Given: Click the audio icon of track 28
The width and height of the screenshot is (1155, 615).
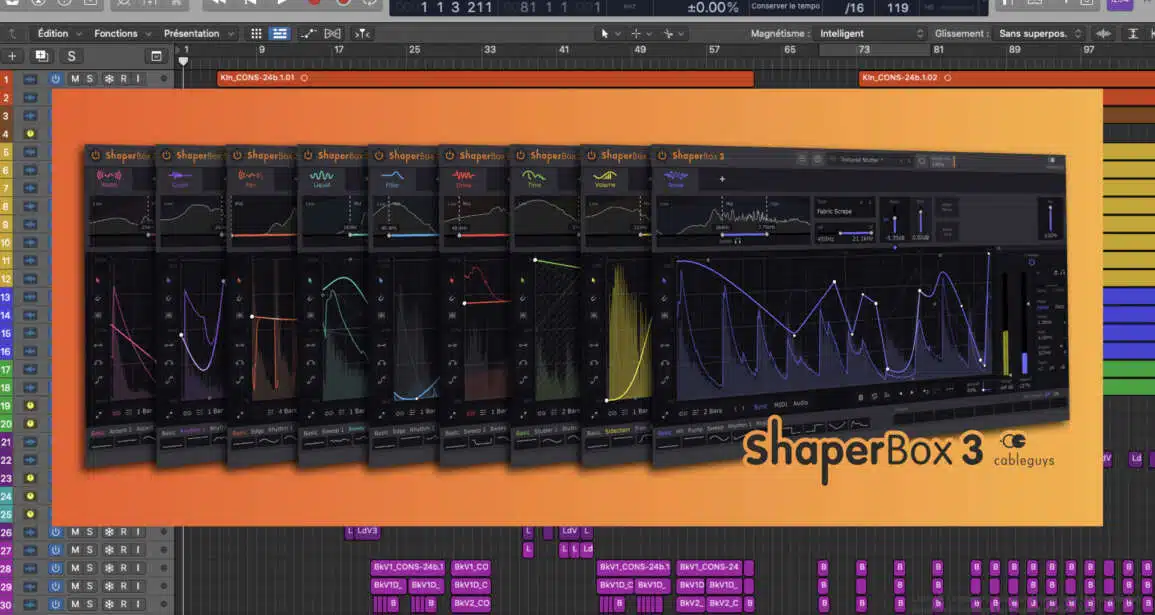Looking at the screenshot, I should (30, 568).
